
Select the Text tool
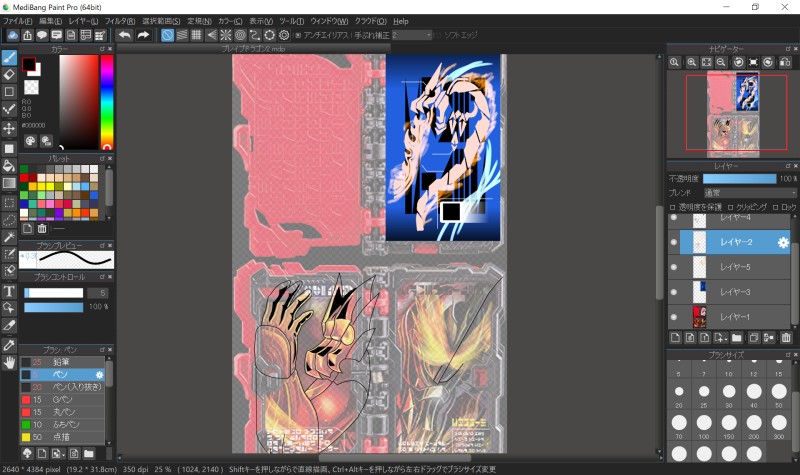pos(9,291)
